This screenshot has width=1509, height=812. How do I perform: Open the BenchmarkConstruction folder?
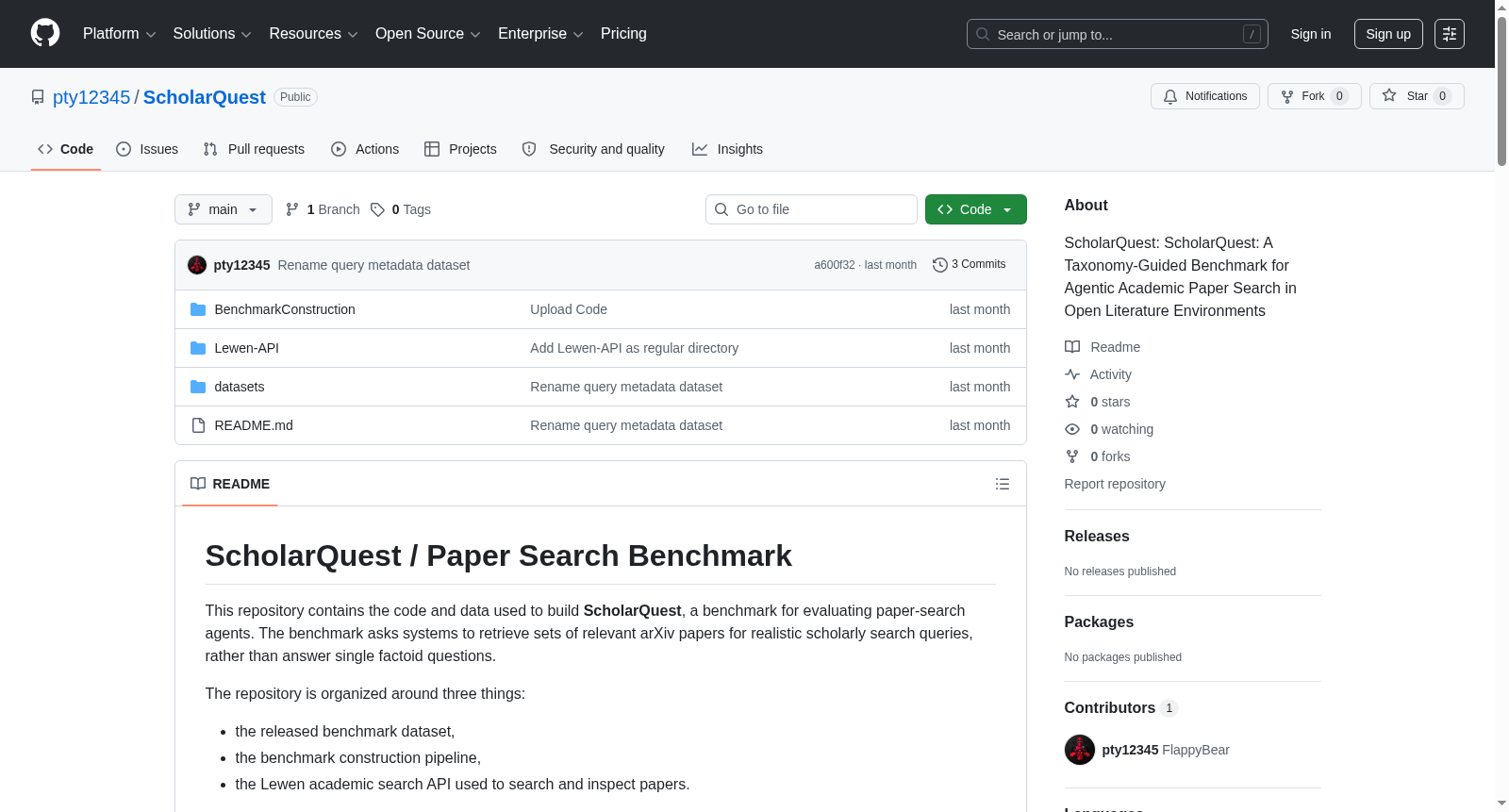click(285, 309)
